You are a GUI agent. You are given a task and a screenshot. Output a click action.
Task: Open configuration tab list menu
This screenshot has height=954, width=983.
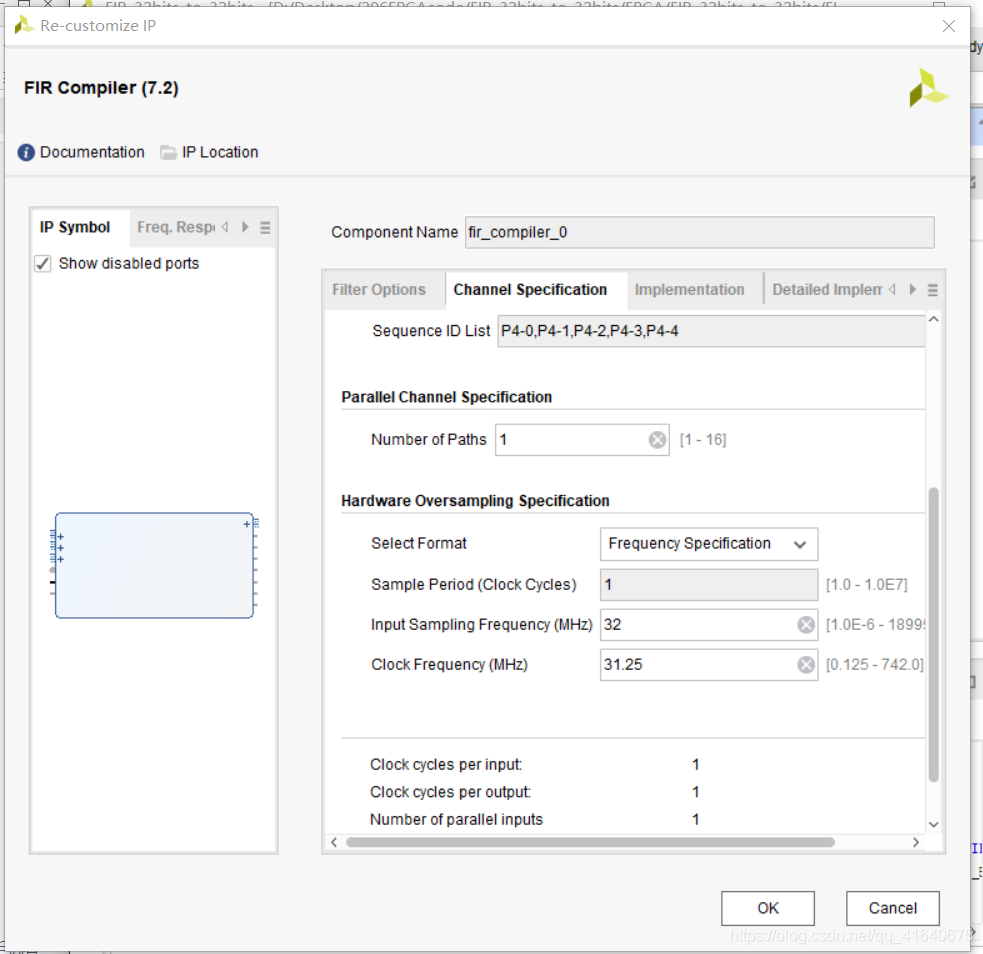tap(933, 290)
